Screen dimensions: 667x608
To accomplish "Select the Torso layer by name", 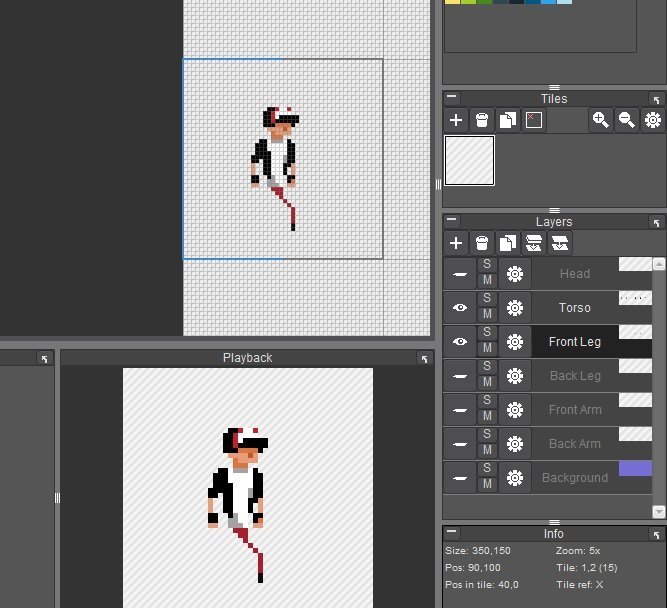I will 575,308.
